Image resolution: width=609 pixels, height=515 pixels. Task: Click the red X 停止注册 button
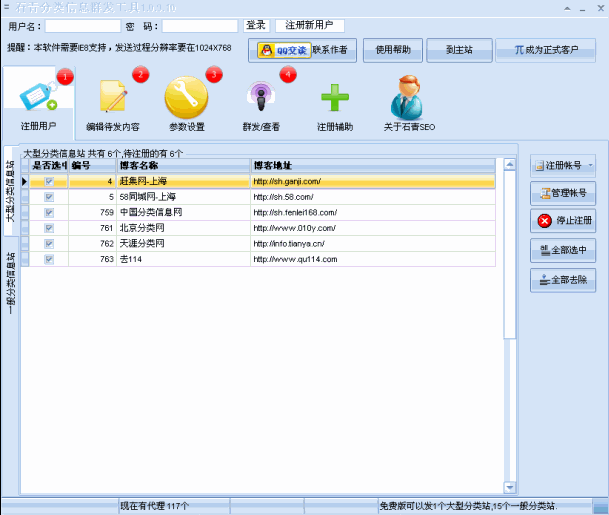point(563,221)
